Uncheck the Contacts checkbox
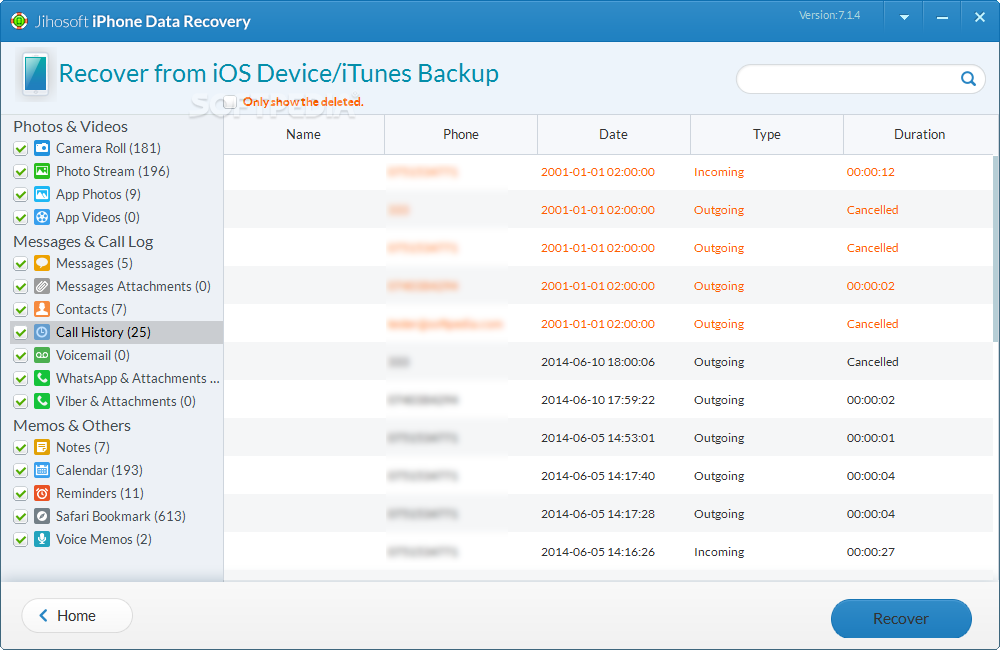The image size is (1000, 650). (20, 309)
